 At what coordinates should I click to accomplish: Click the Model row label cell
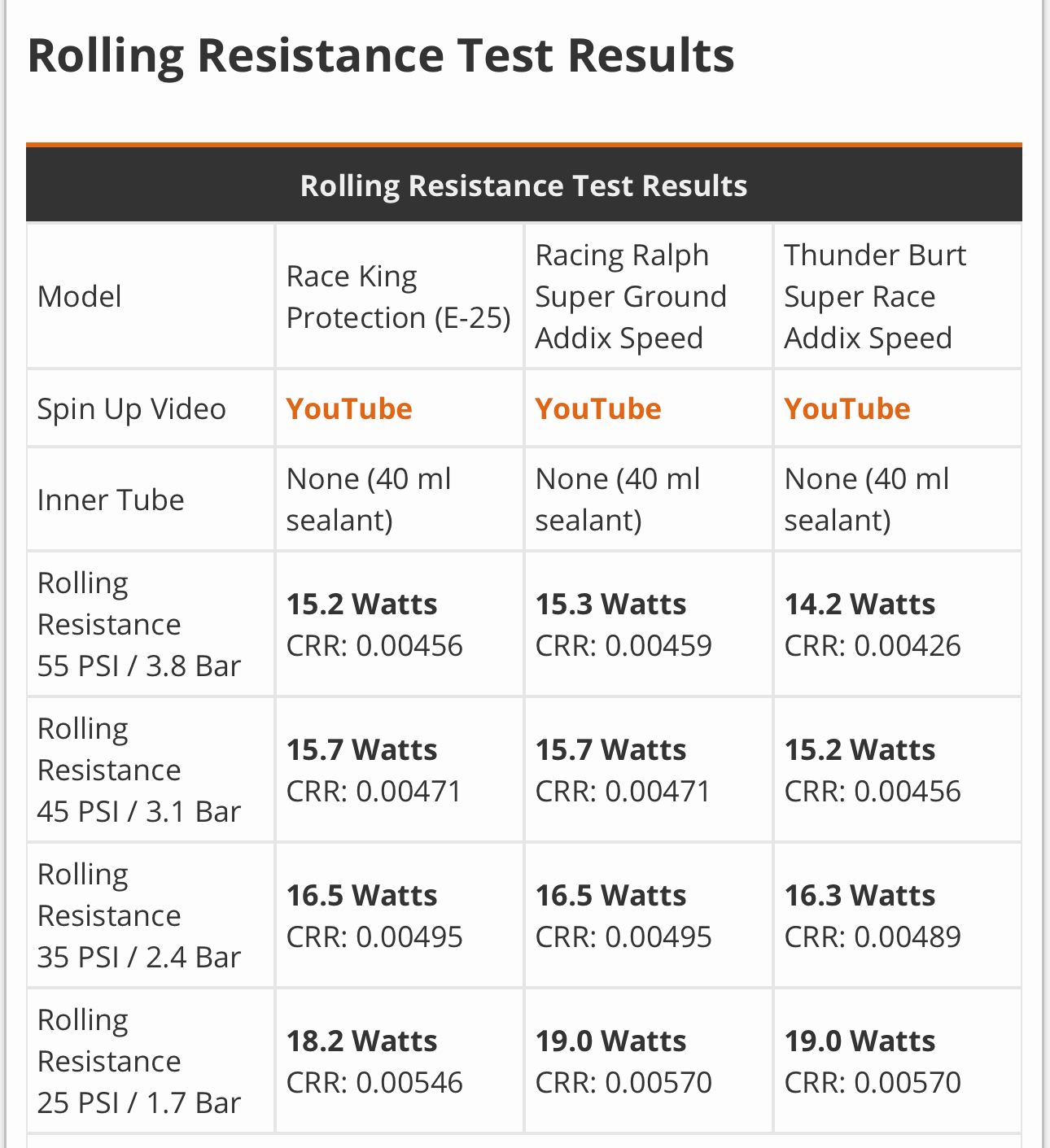[80, 297]
